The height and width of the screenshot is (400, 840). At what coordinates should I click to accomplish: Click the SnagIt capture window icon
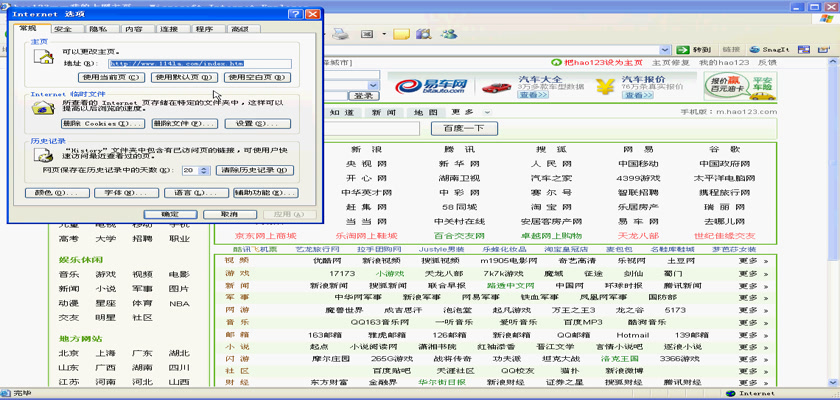804,50
